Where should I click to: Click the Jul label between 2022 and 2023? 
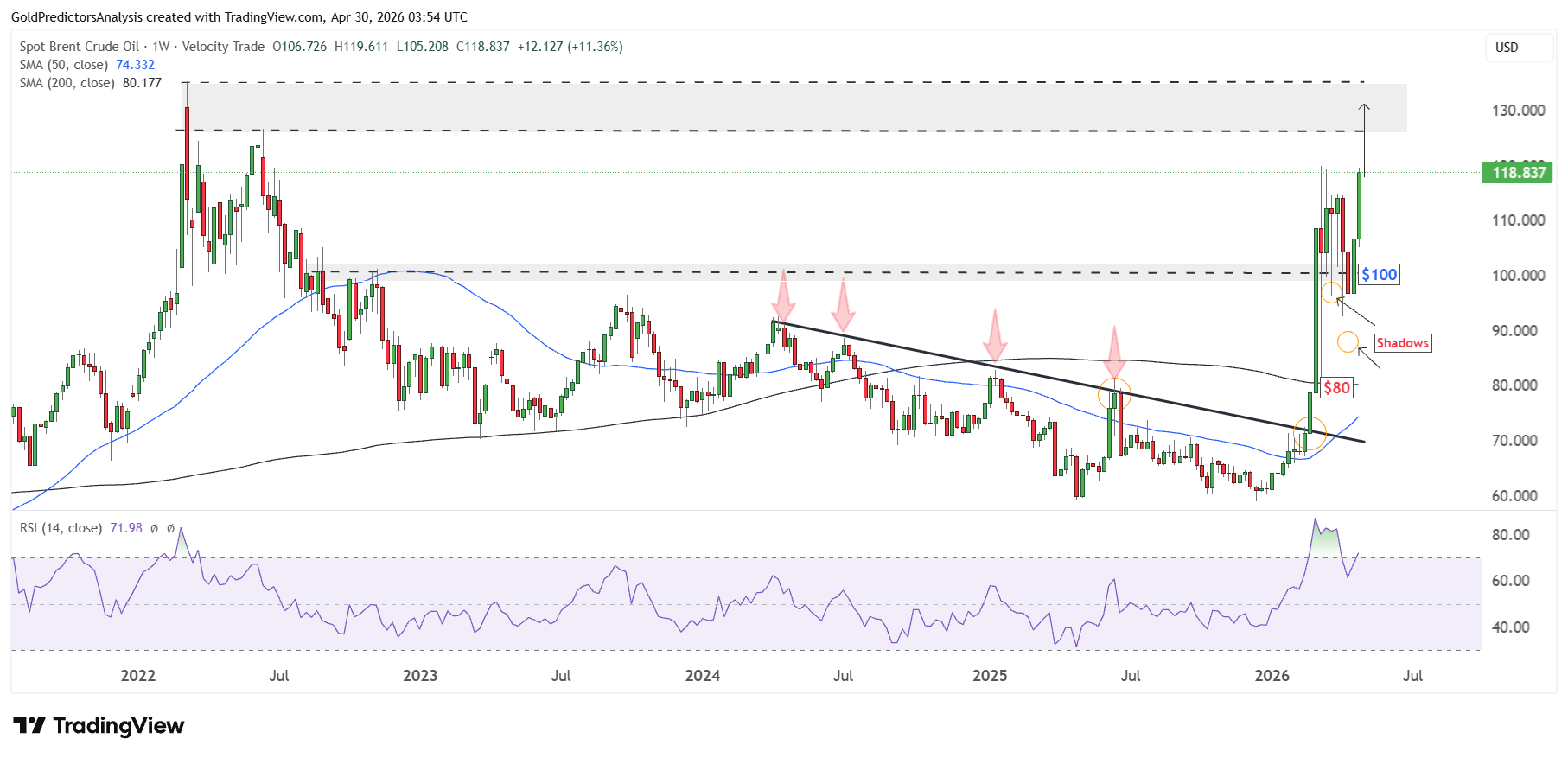279,676
